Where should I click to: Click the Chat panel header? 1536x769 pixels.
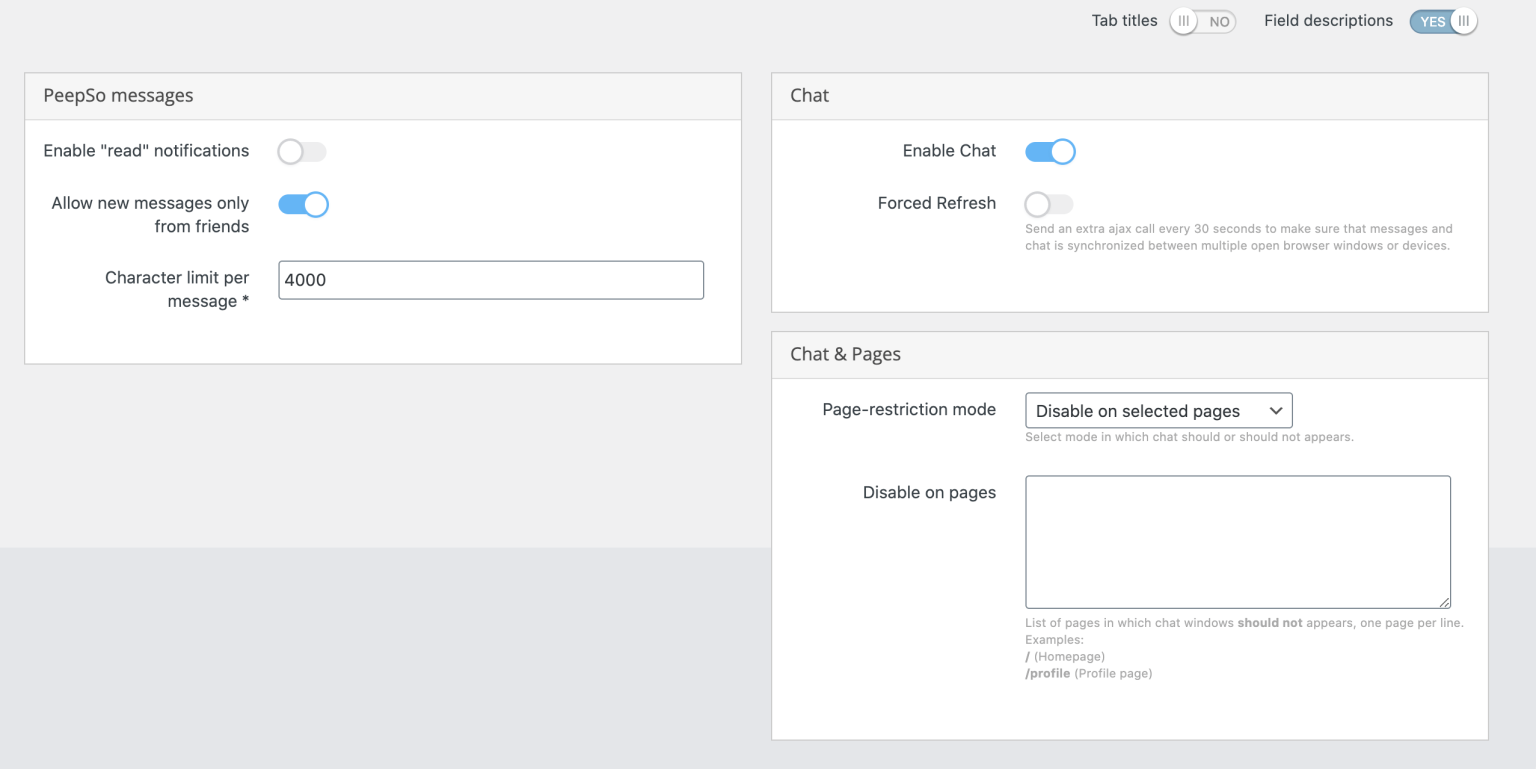point(809,95)
